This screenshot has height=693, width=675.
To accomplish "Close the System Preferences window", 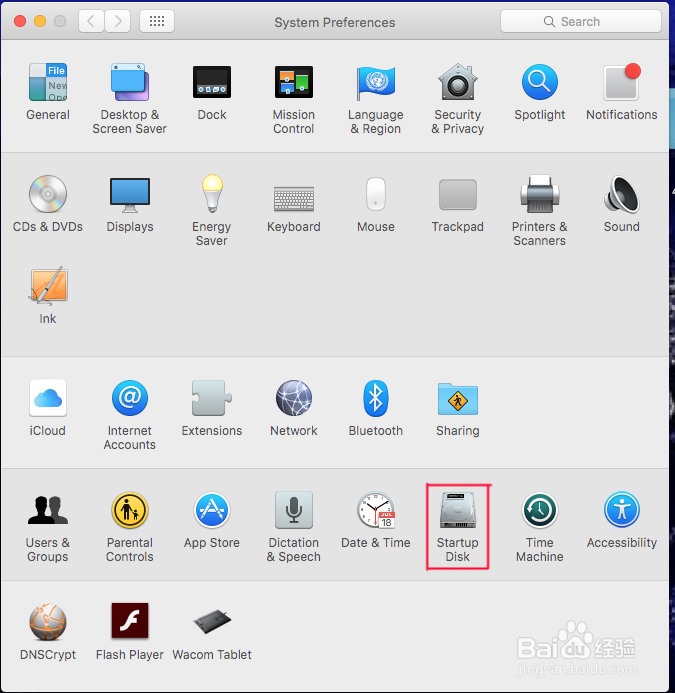I will click(20, 21).
